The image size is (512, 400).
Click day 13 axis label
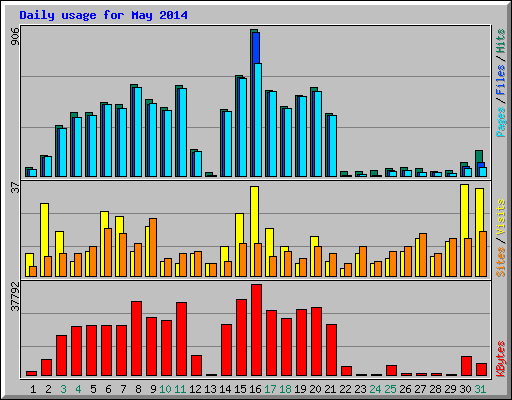pos(210,389)
